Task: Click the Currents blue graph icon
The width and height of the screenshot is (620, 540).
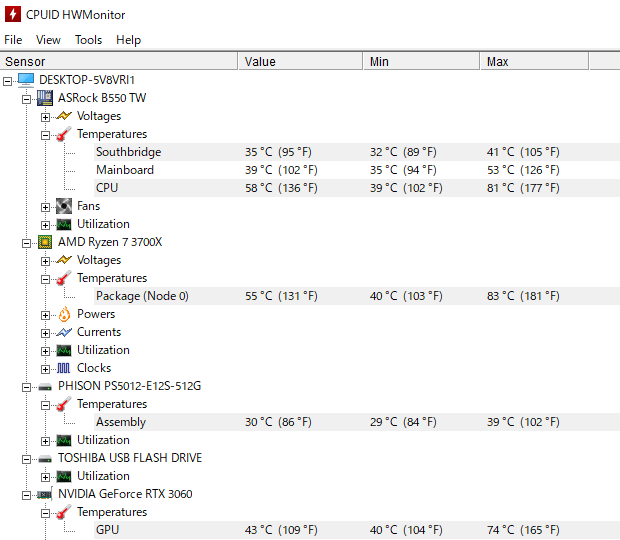Action: pyautogui.click(x=64, y=332)
